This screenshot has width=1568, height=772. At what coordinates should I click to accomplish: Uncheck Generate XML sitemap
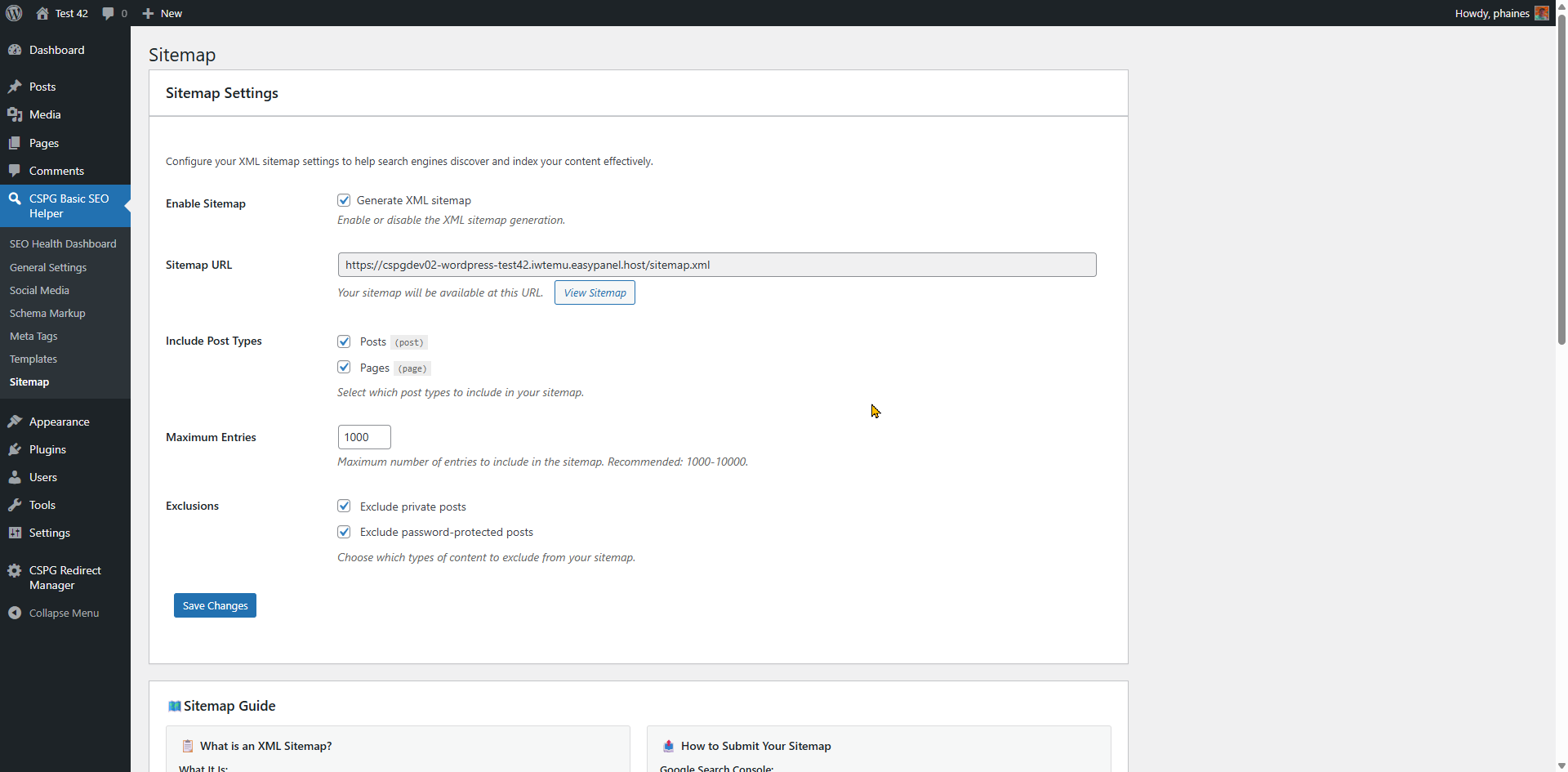coord(344,199)
